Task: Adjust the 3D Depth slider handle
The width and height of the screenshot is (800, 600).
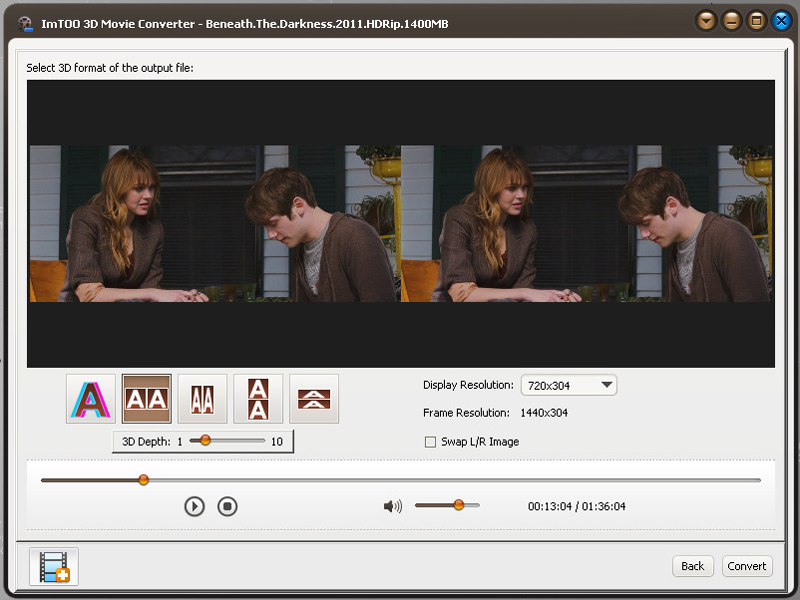Action: pyautogui.click(x=205, y=440)
